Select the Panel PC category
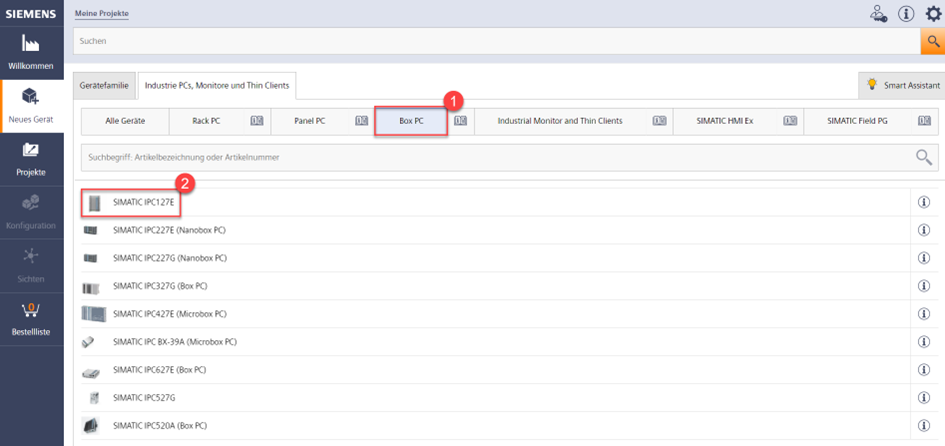 (310, 121)
